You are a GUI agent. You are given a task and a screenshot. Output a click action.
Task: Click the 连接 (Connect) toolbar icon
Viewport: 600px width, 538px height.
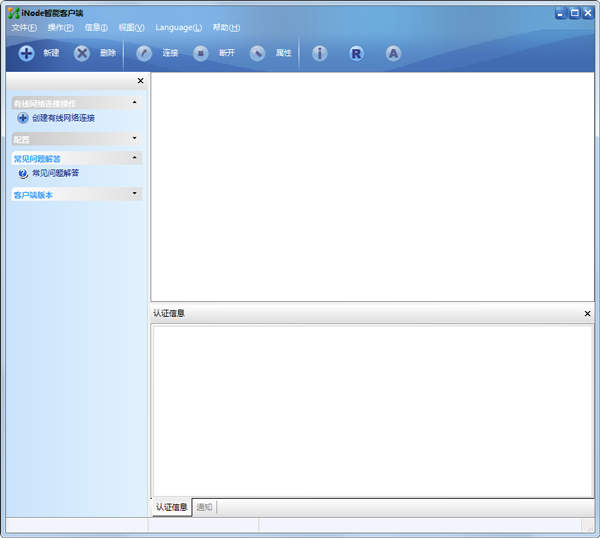tap(144, 53)
